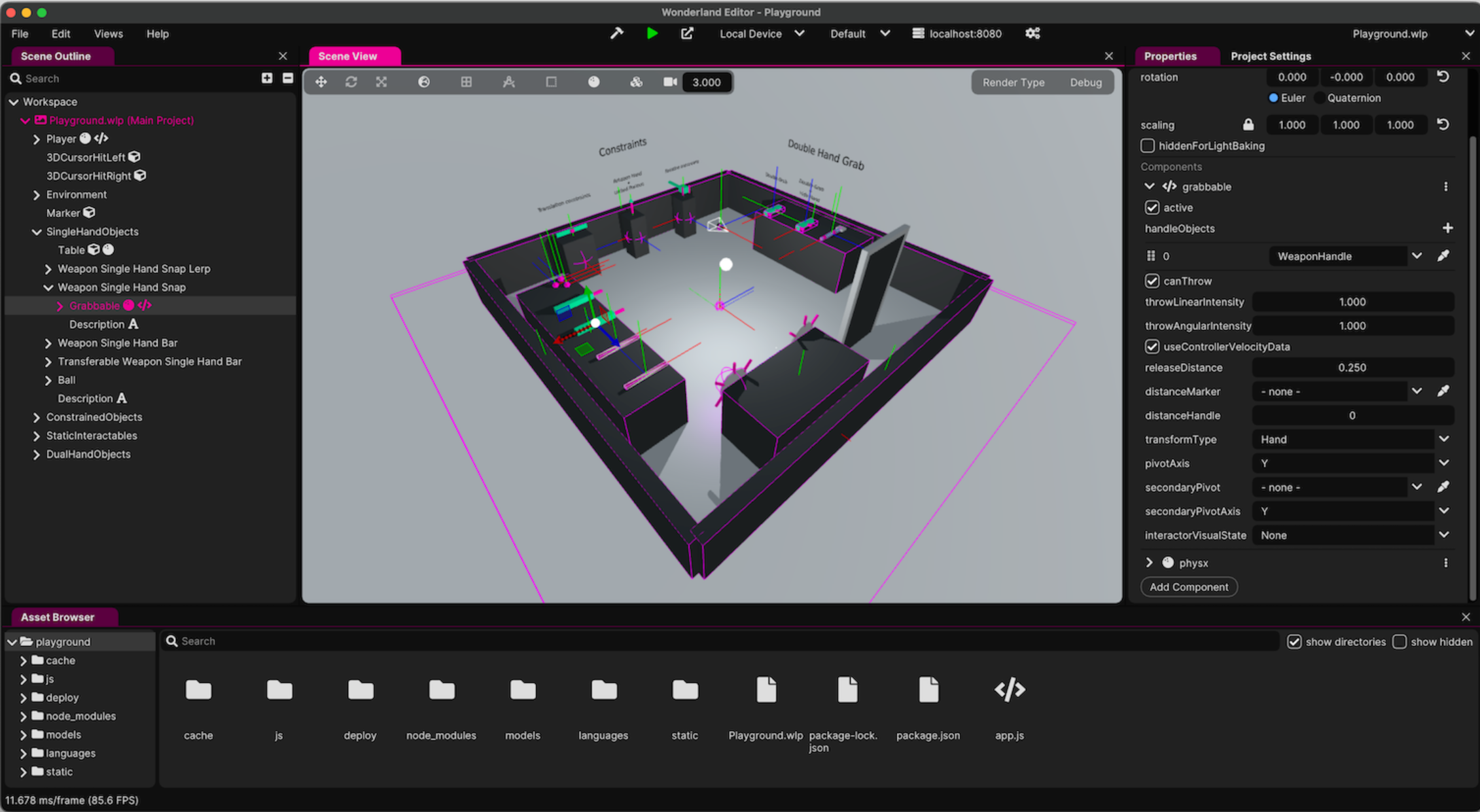Click the eyedropper next to WeaponHandle

[x=1443, y=256]
